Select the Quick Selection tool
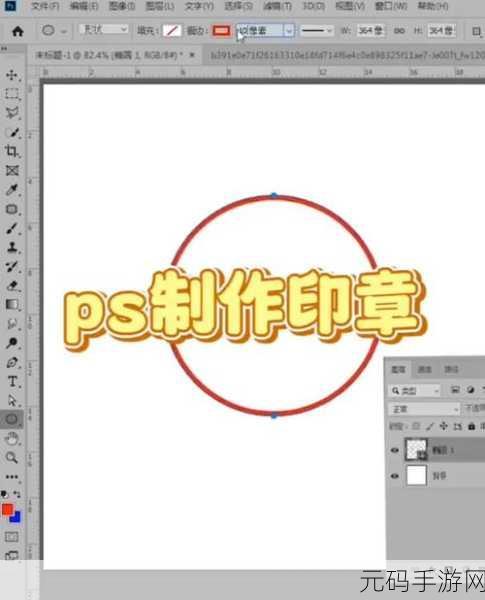The width and height of the screenshot is (485, 600). (x=11, y=132)
